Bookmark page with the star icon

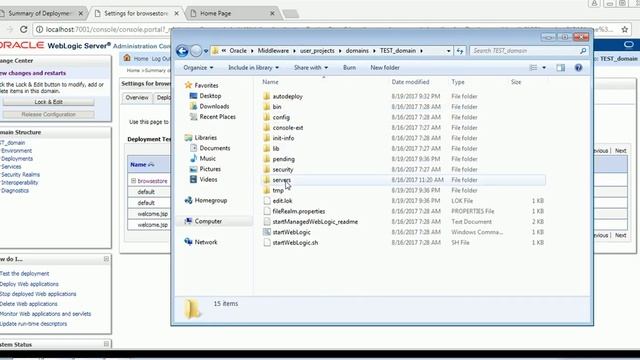(624, 29)
